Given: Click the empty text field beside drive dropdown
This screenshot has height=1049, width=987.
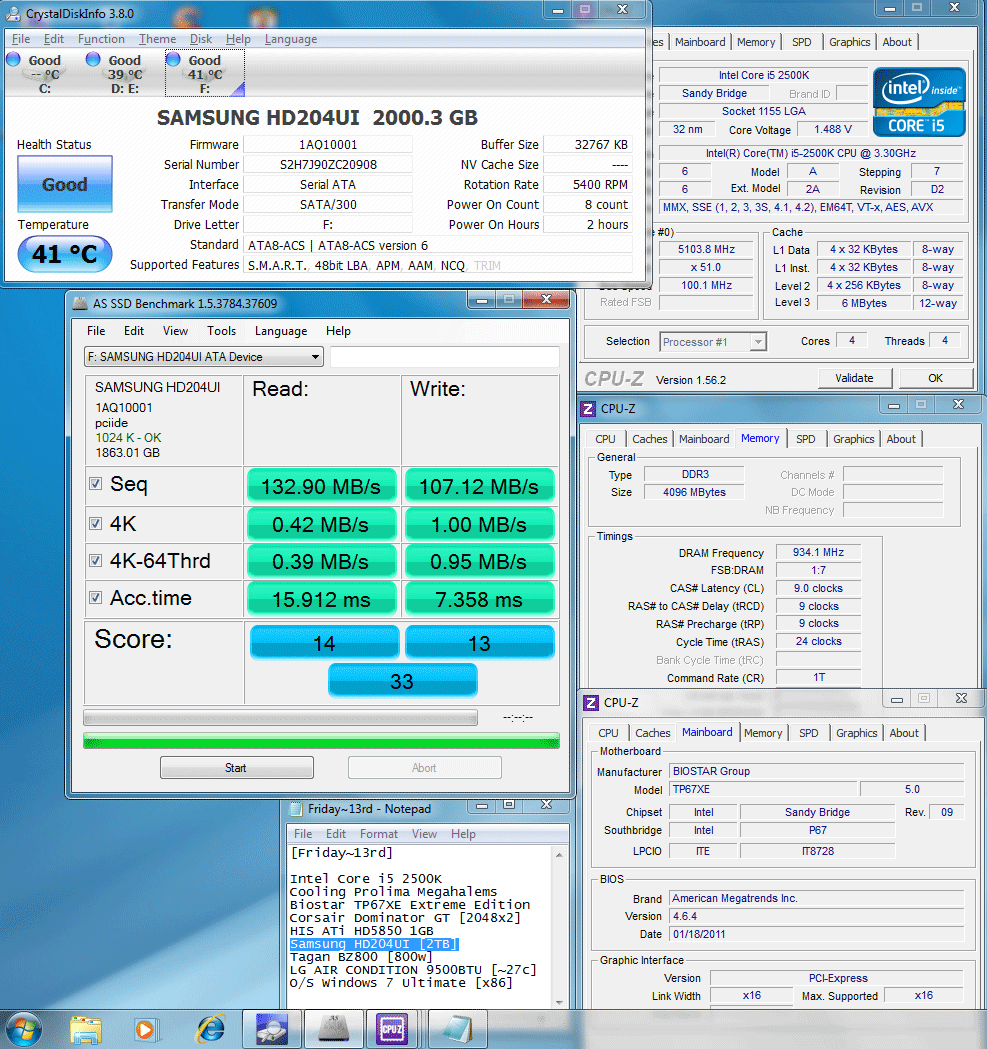Looking at the screenshot, I should [445, 357].
